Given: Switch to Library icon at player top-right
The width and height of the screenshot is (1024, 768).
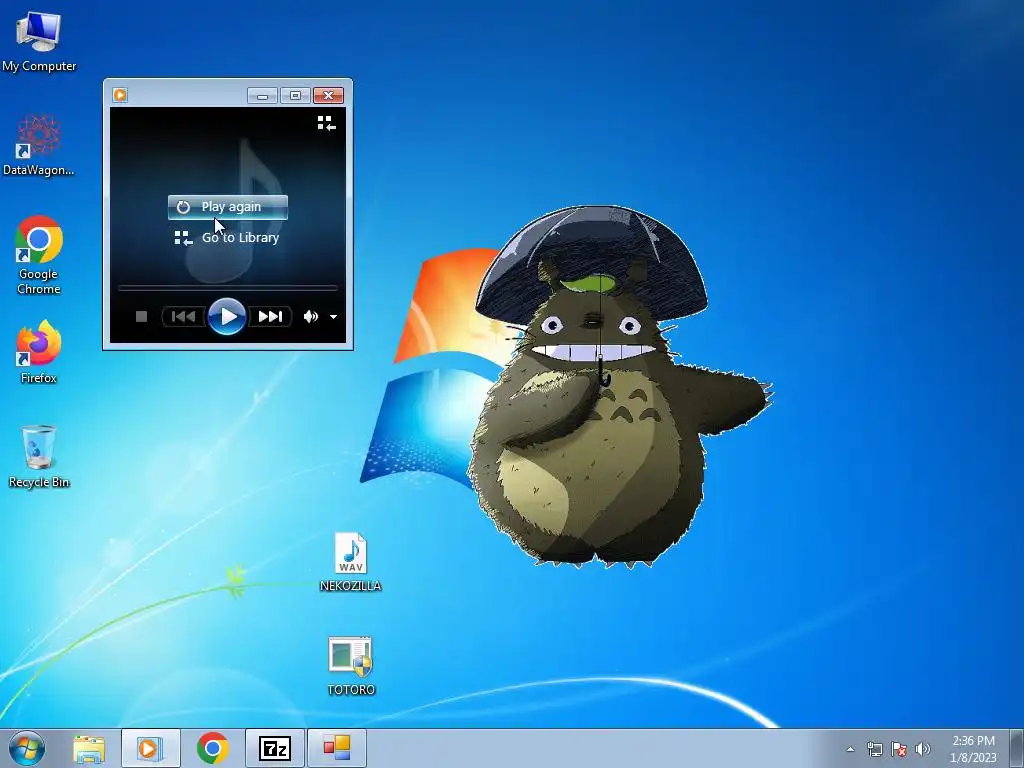Looking at the screenshot, I should coord(327,123).
